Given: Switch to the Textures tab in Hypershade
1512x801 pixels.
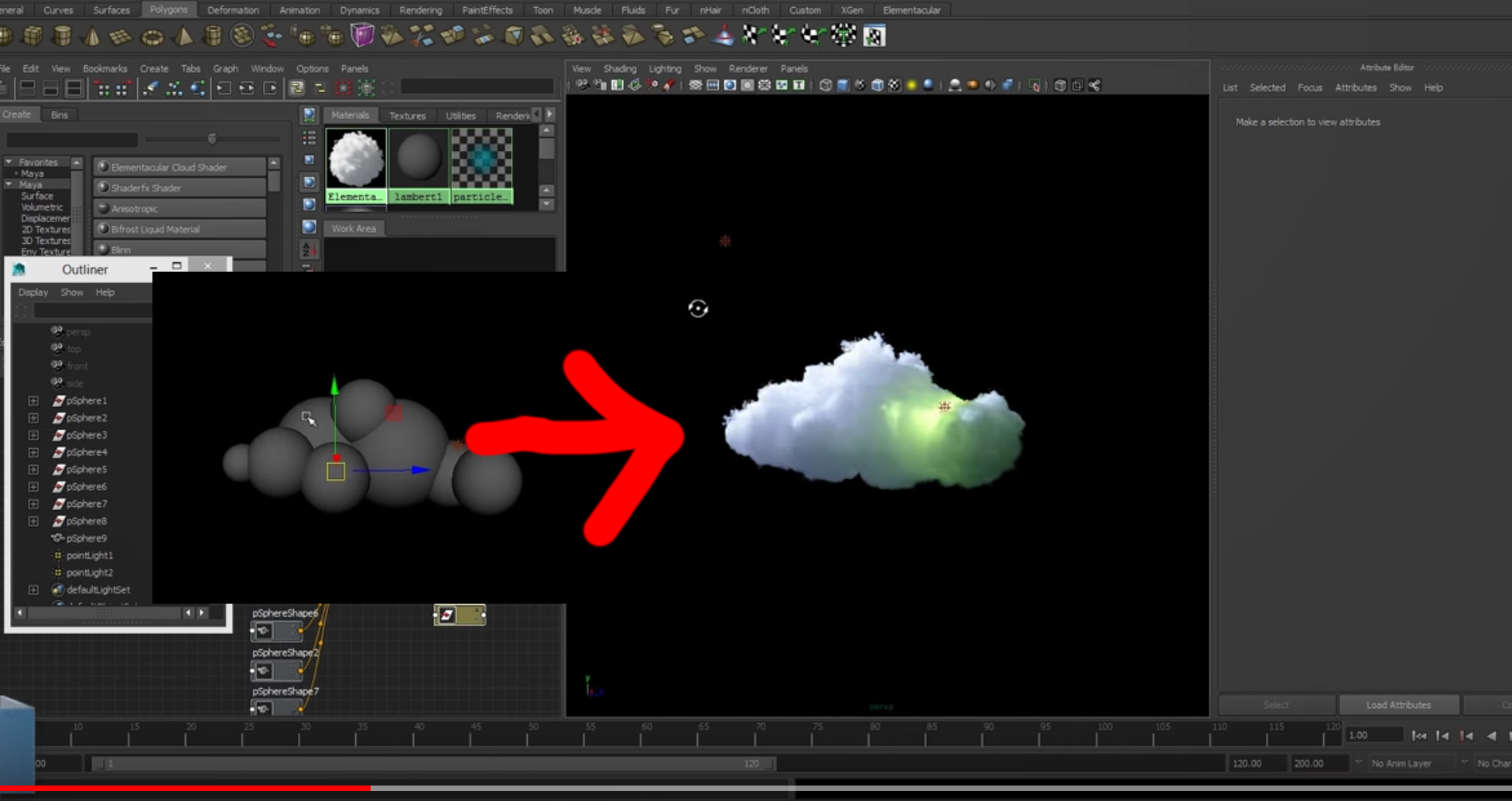Looking at the screenshot, I should pyautogui.click(x=407, y=115).
